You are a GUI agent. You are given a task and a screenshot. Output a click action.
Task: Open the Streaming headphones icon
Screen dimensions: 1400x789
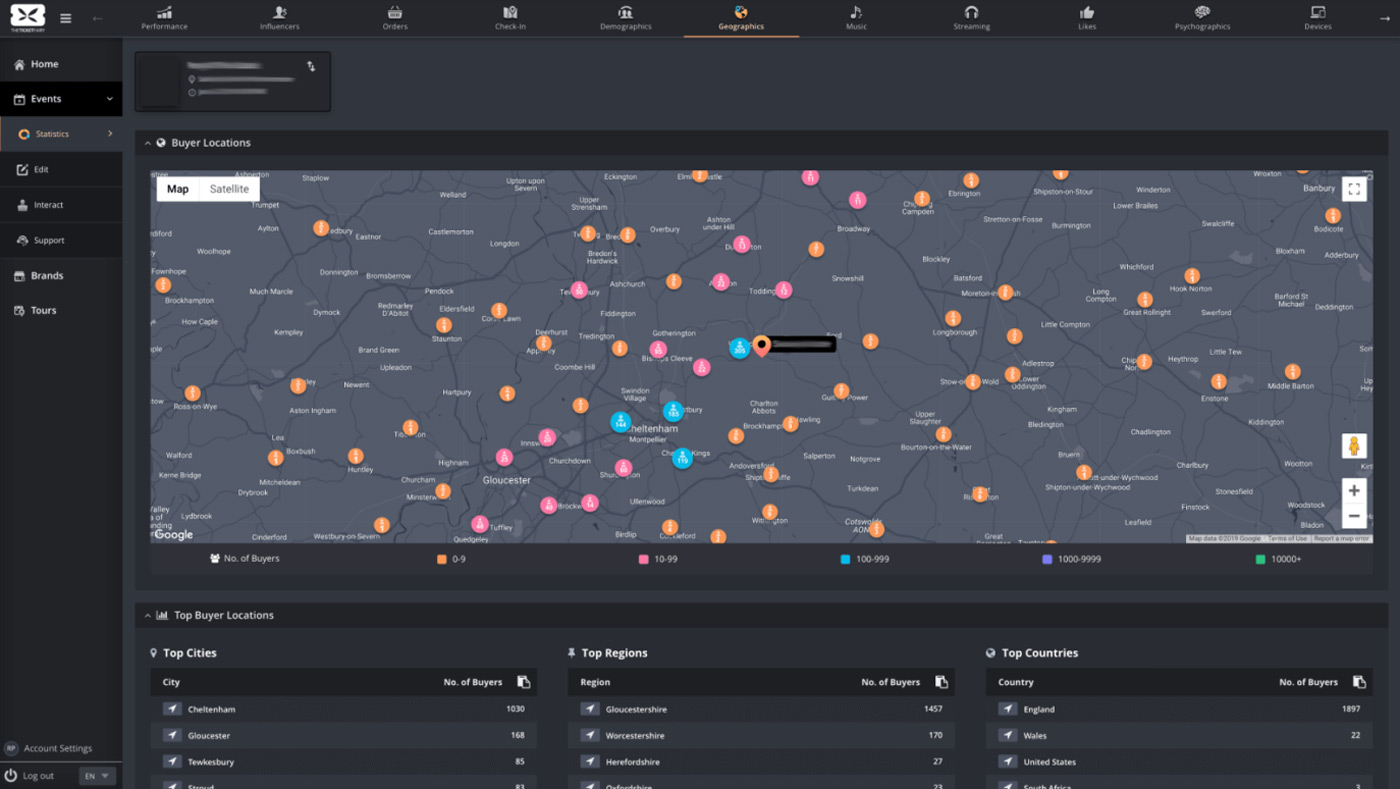[x=971, y=12]
